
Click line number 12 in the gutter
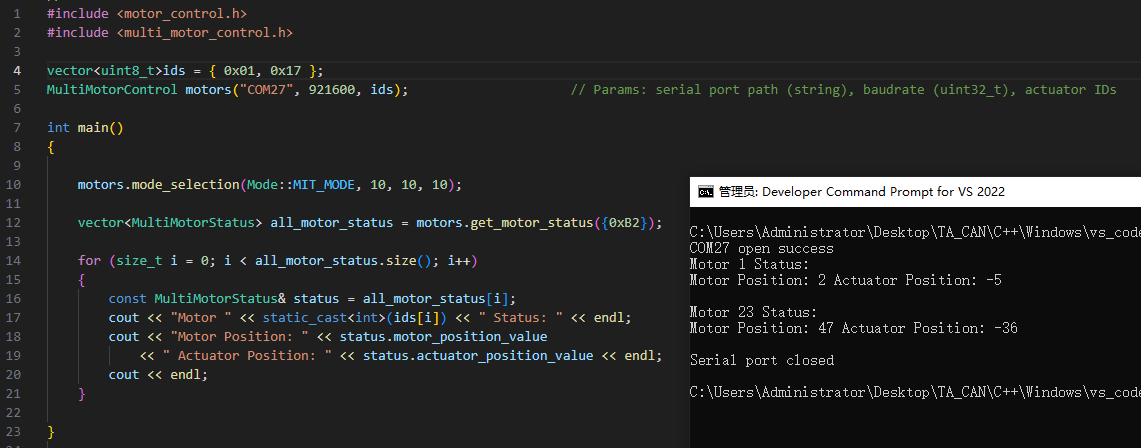tap(13, 223)
